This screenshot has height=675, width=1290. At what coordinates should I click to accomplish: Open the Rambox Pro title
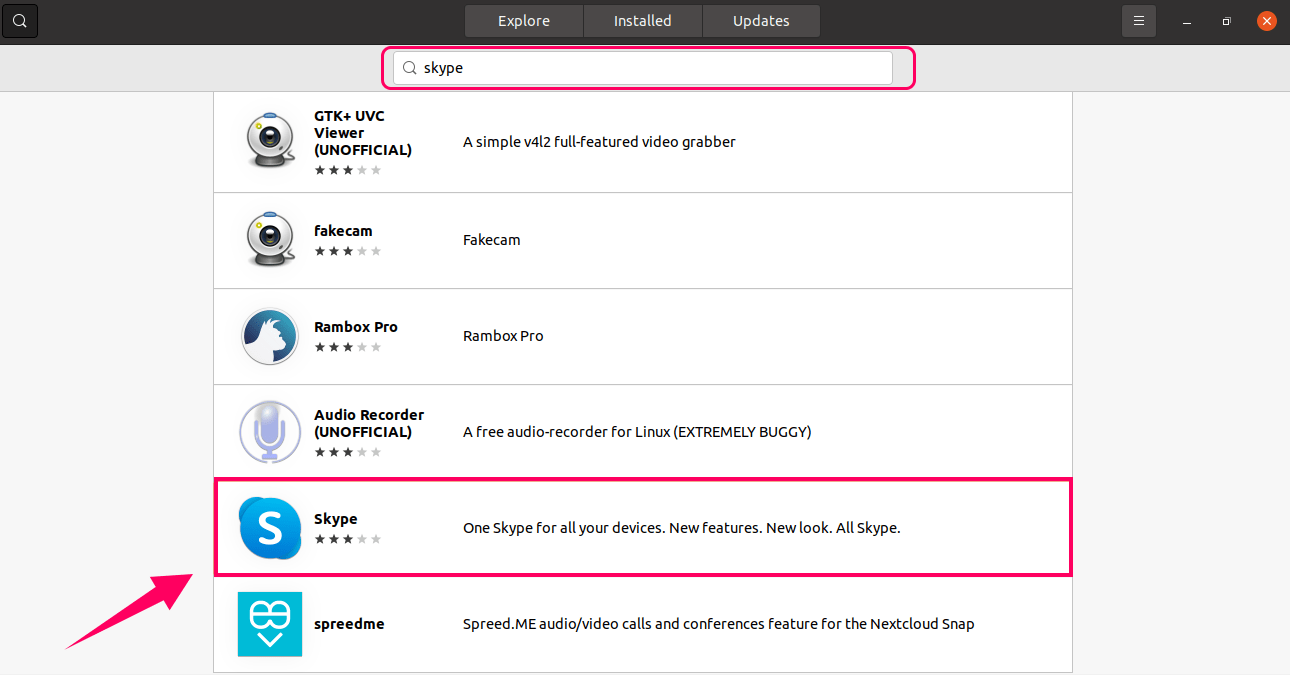356,327
